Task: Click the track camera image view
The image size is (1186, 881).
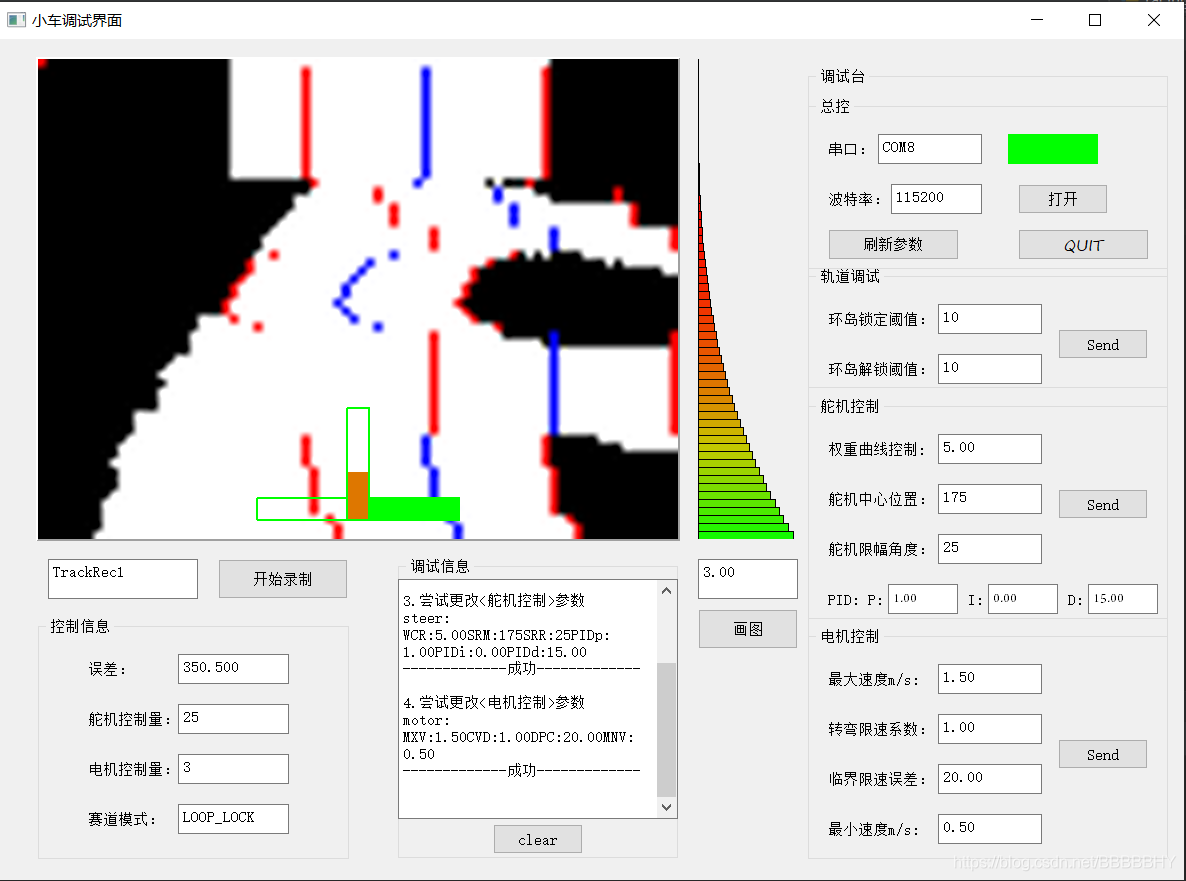Action: (358, 299)
